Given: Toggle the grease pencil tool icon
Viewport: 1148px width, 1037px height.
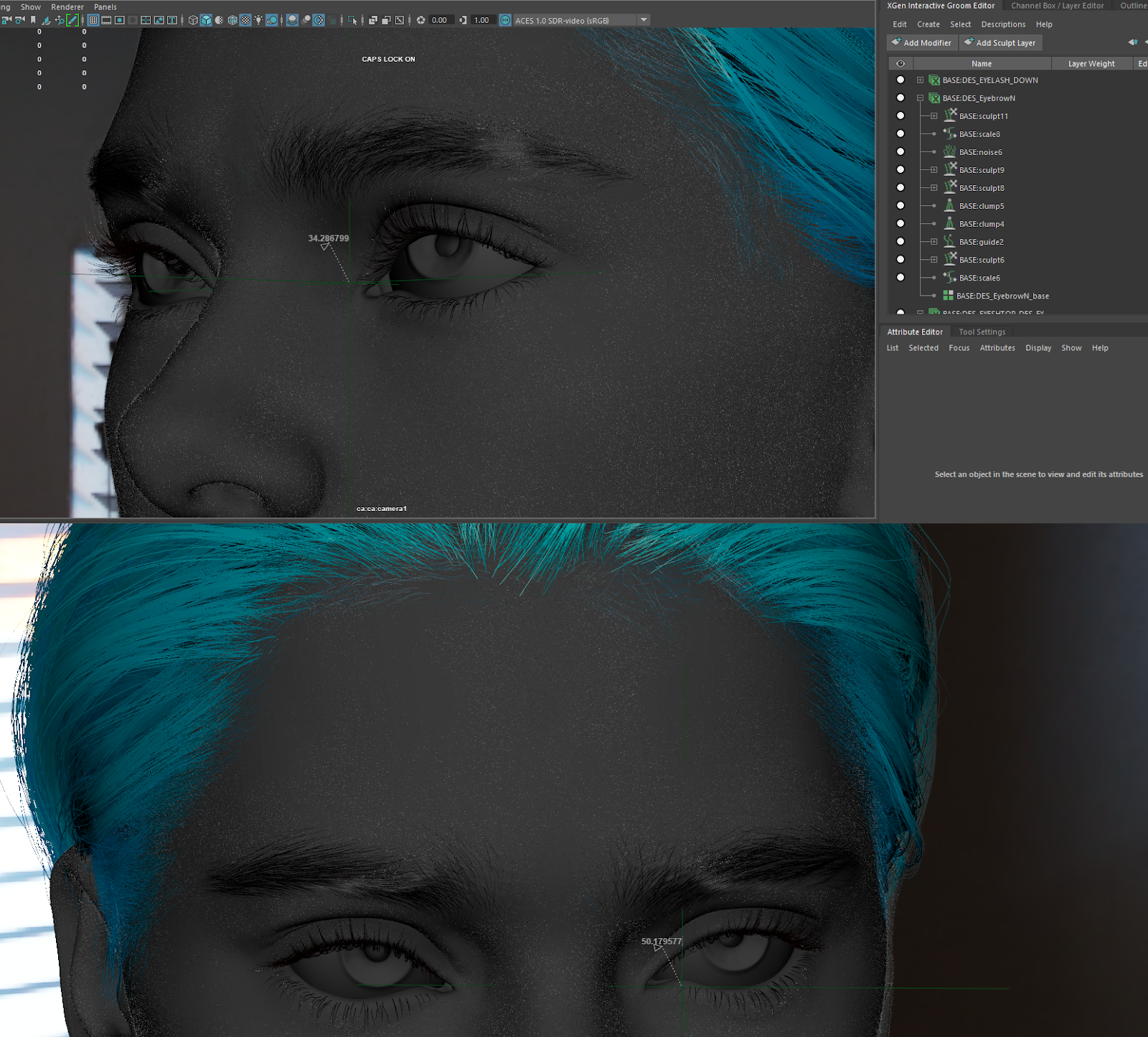Looking at the screenshot, I should [72, 20].
